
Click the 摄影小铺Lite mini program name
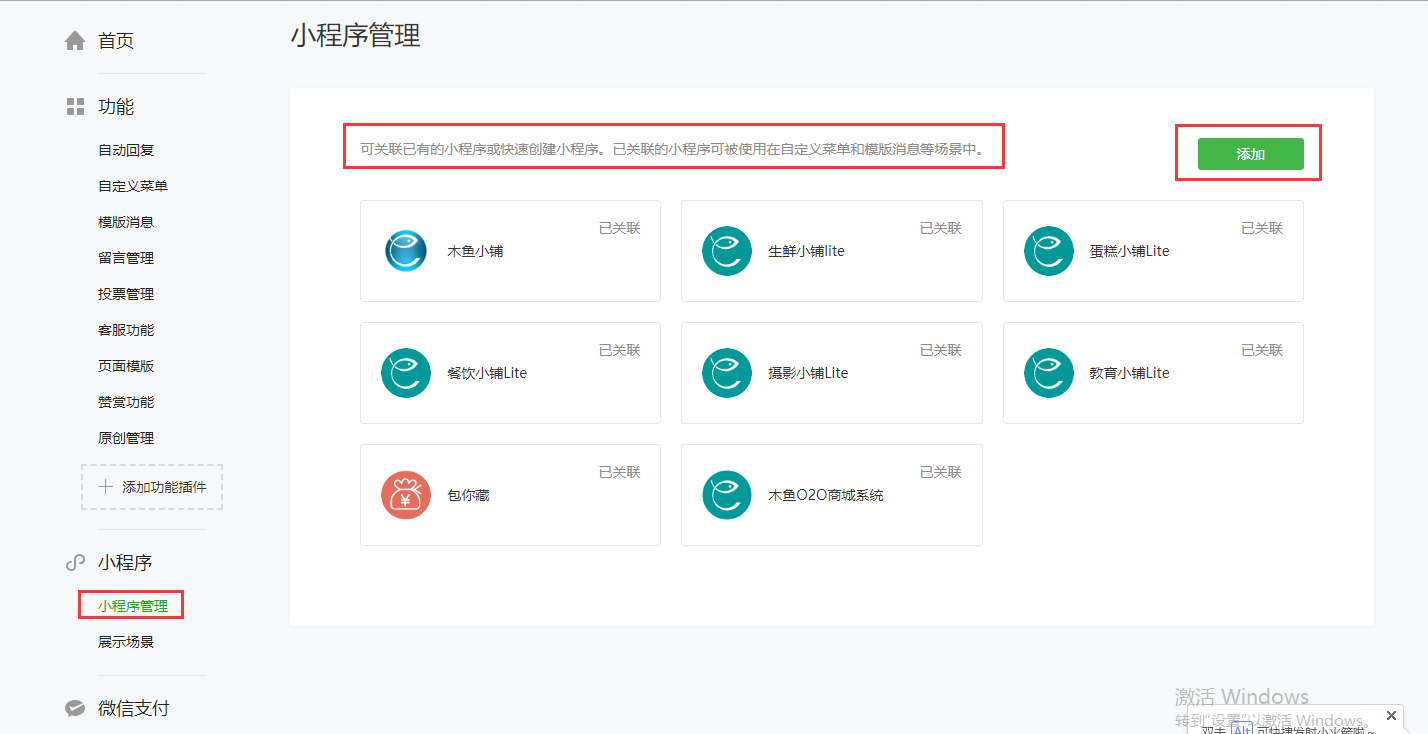[808, 373]
